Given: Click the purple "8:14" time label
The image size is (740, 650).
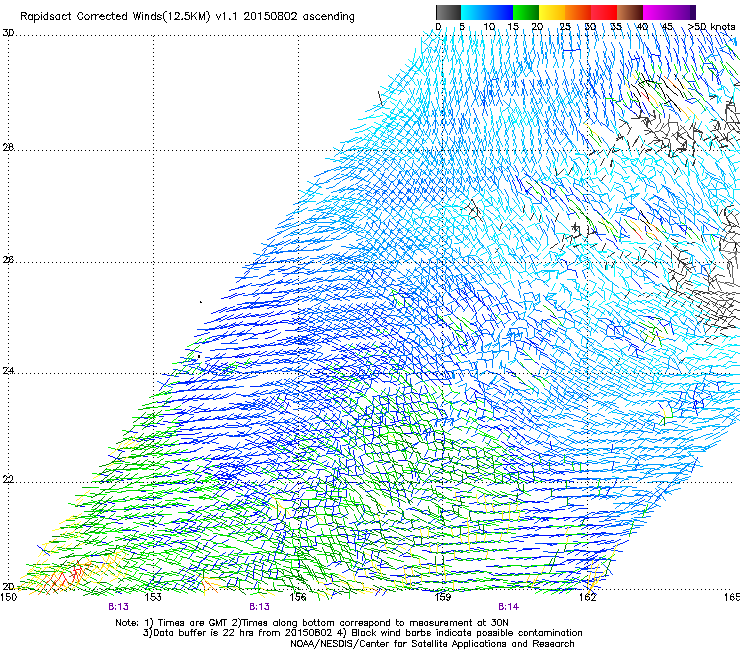Looking at the screenshot, I should tap(508, 607).
